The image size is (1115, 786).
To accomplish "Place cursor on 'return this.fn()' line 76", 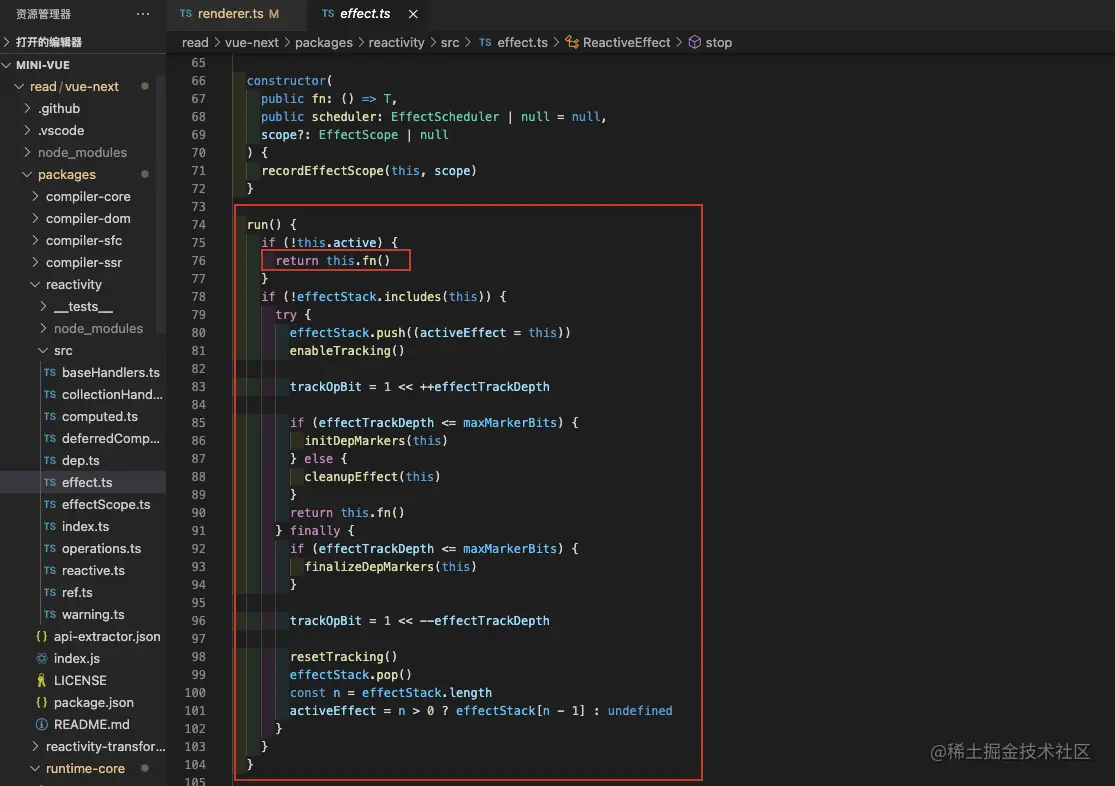I will coord(333,260).
